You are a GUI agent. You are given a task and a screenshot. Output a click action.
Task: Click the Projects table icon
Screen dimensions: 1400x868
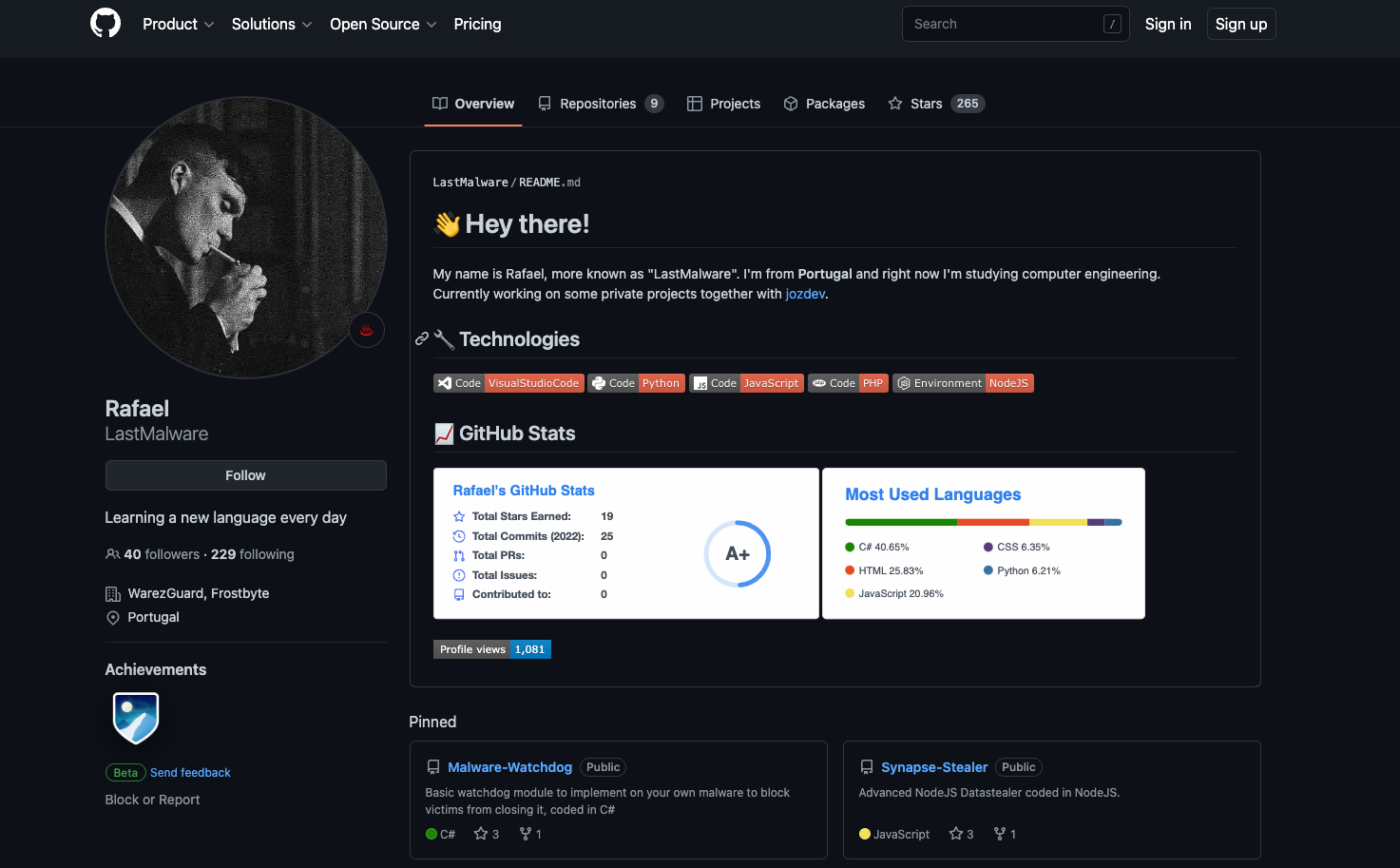[695, 104]
